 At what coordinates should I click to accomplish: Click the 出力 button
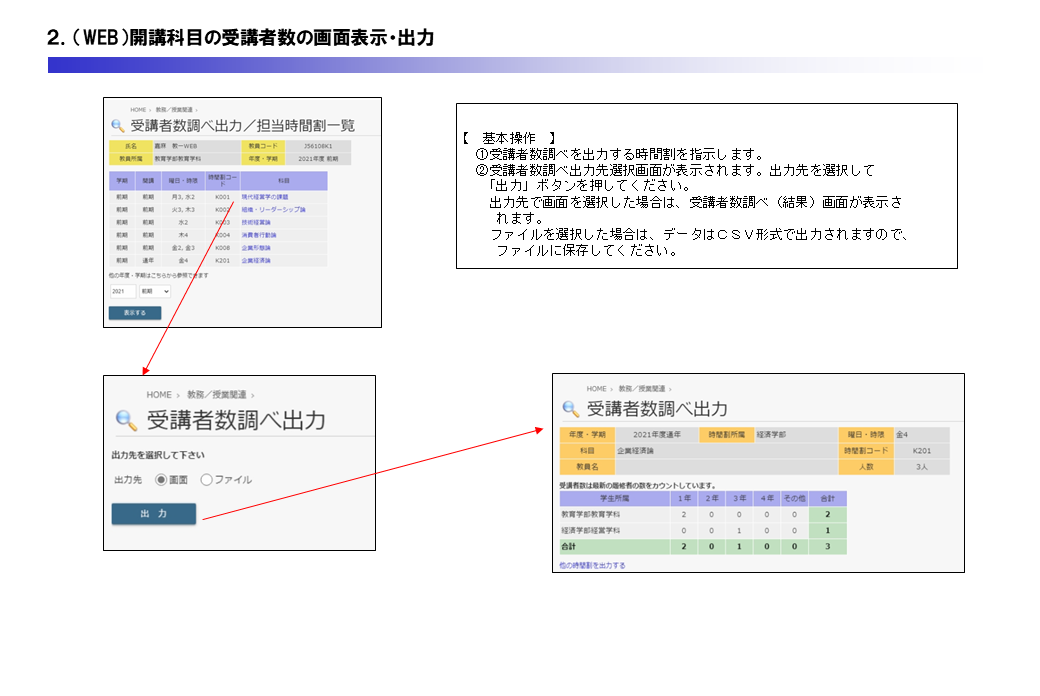tap(154, 514)
